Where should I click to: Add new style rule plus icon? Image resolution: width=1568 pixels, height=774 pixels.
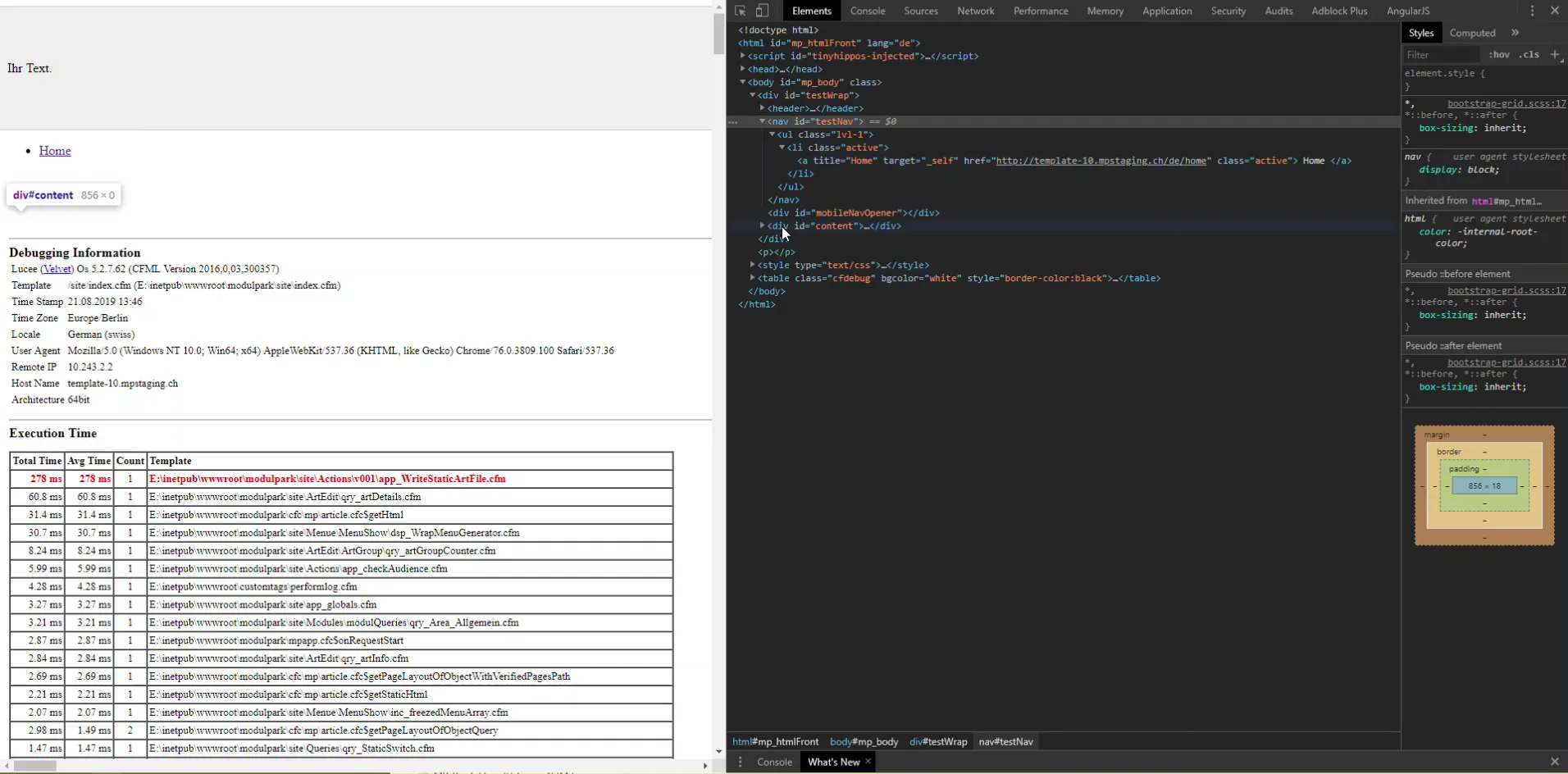(x=1554, y=55)
